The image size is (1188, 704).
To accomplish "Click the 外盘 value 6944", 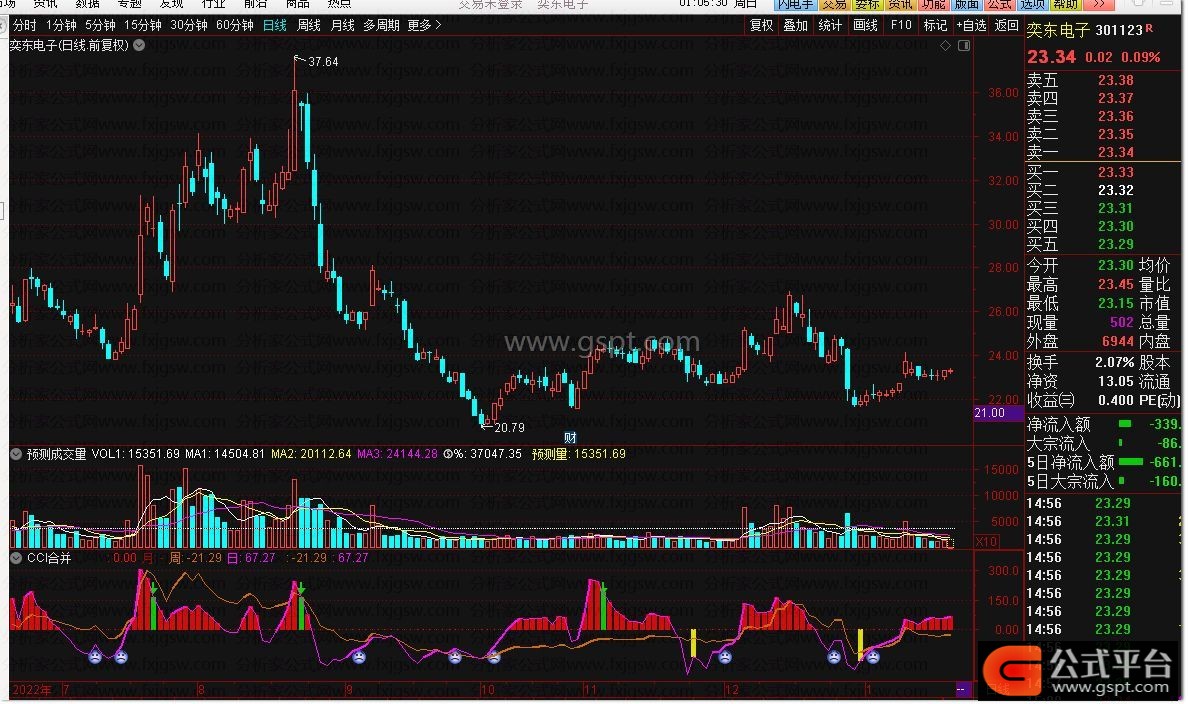I will [x=1118, y=341].
